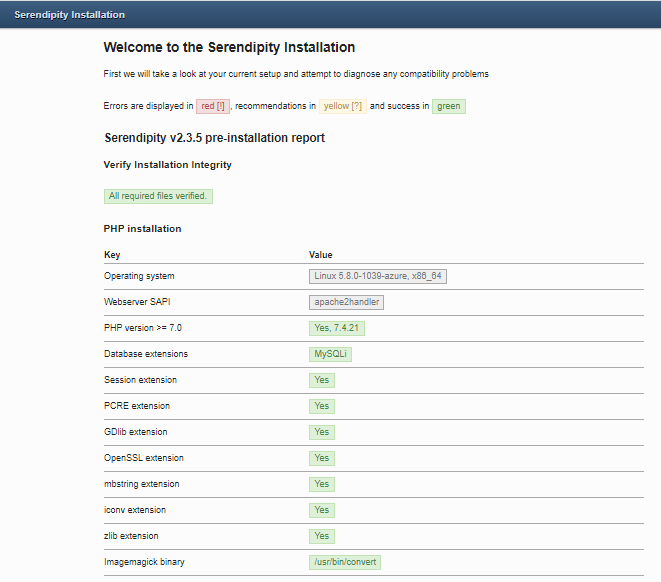Click the 'Key' column header
Screen dimensions: 661x582
tap(112, 255)
